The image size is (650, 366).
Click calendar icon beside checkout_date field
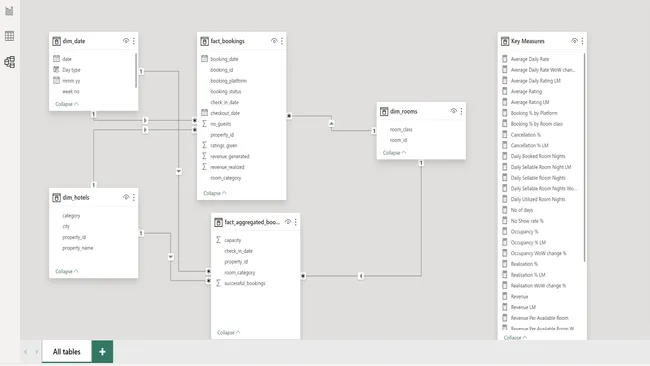[204, 113]
